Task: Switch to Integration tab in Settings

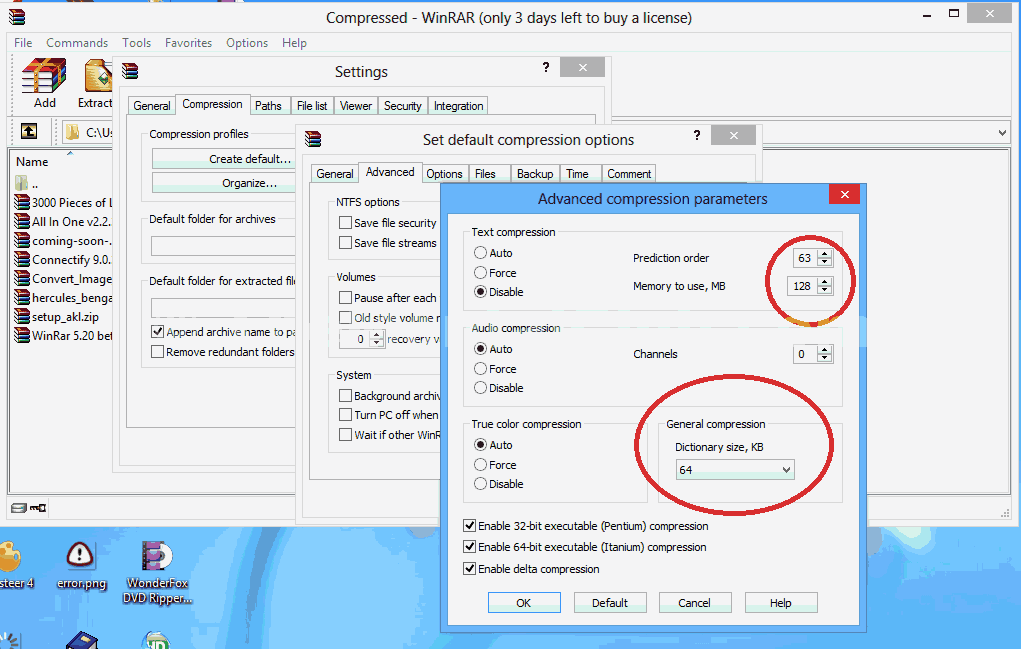Action: pos(458,105)
